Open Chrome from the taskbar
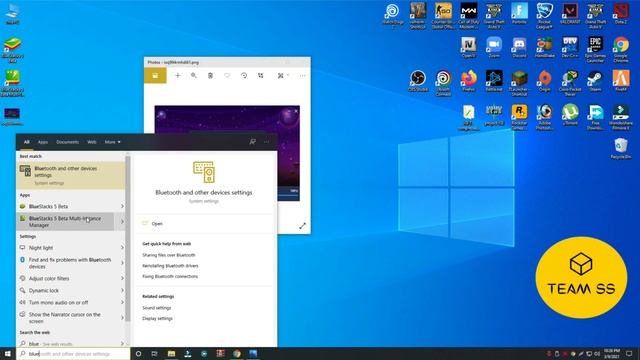The width and height of the screenshot is (640, 360). pos(237,353)
